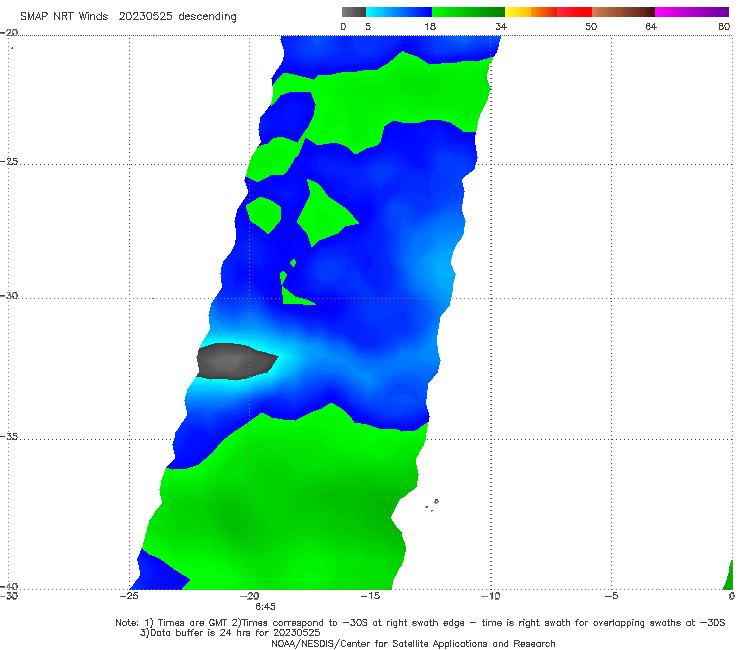Click the color bar label '64'
The width and height of the screenshot is (740, 650).
(x=651, y=27)
